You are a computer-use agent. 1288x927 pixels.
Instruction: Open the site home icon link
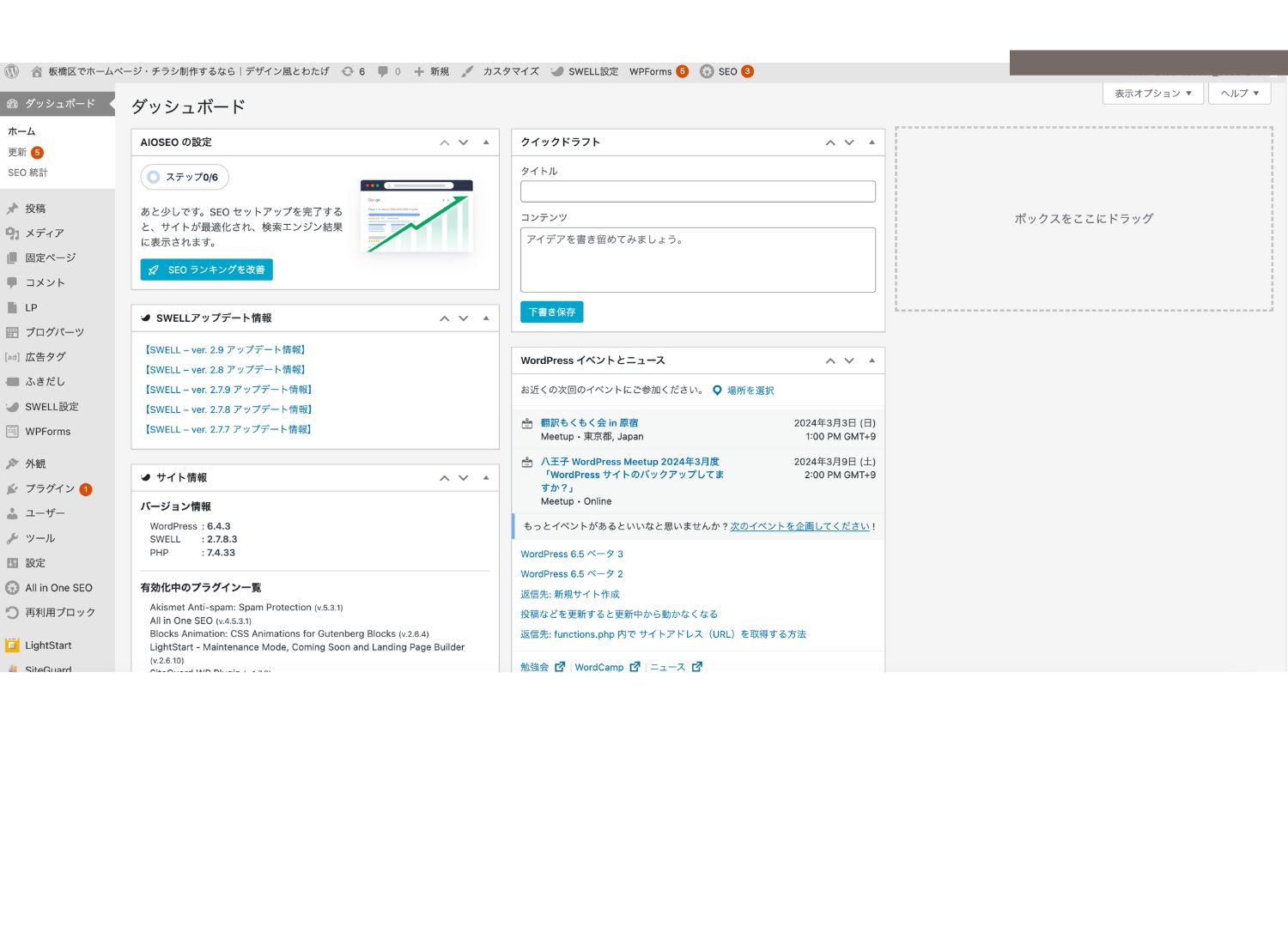coord(37,71)
